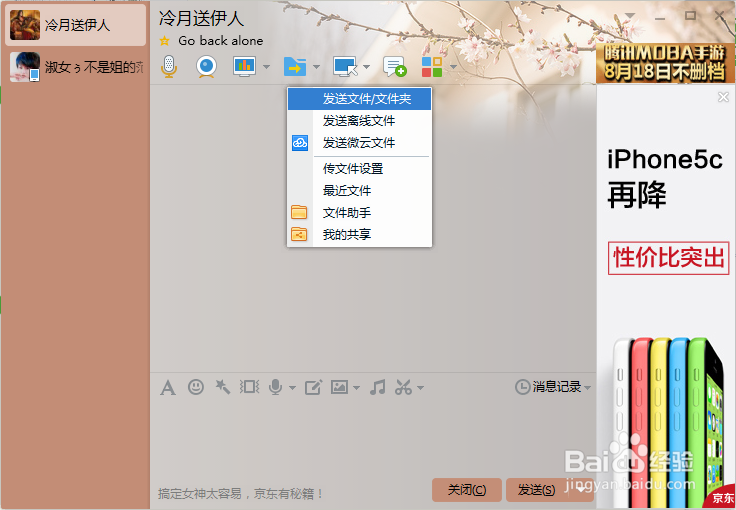Viewport: 736px width, 510px height.
Task: Expand the send picture dropdown arrow
Action: coord(356,388)
